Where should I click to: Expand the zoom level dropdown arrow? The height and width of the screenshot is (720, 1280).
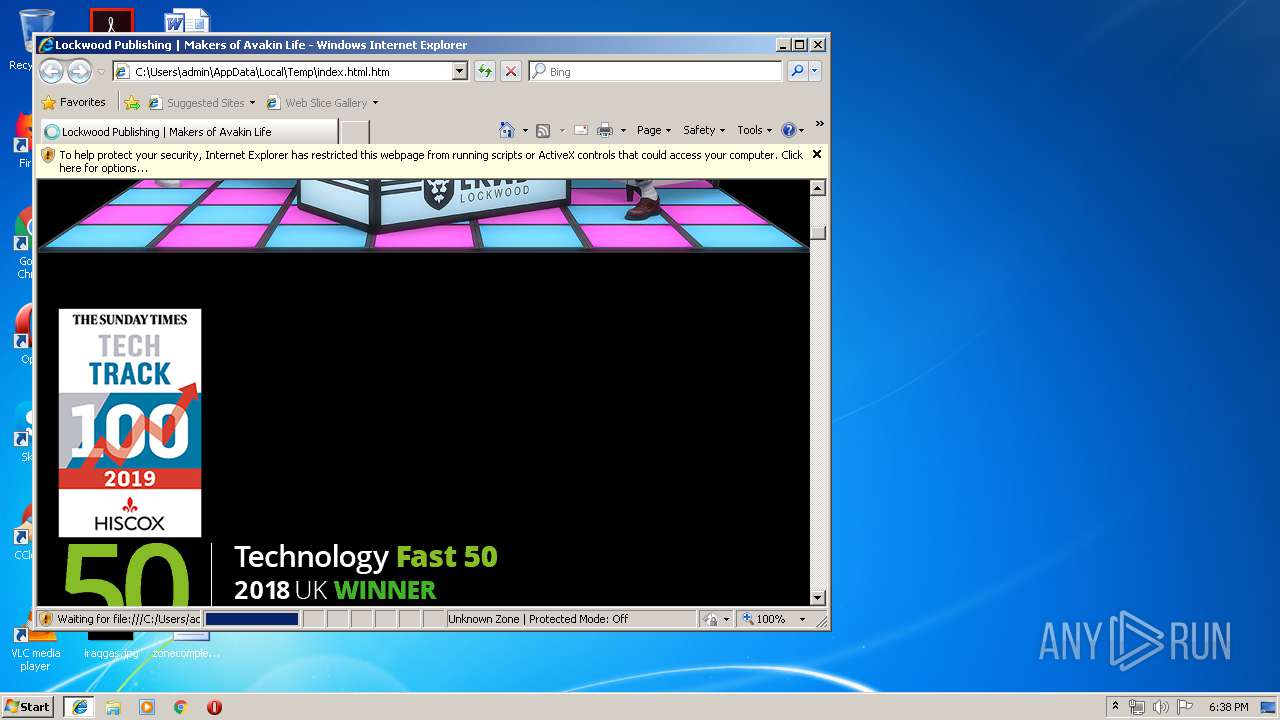coord(802,619)
